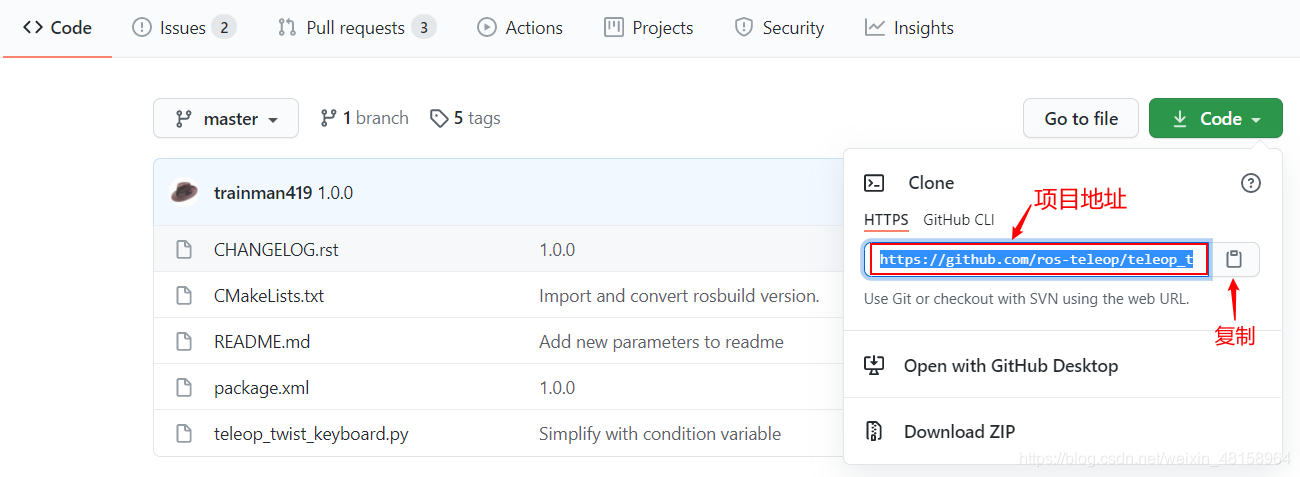Screen dimensions: 1300x477
Task: Open CMakeLists.txt file
Action: (x=269, y=296)
